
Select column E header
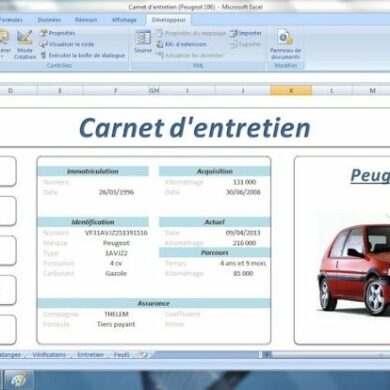[60, 90]
